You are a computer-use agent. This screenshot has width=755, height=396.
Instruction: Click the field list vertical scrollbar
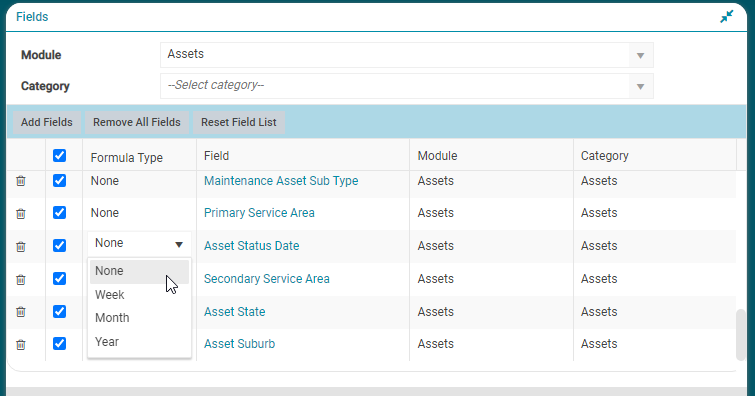(x=741, y=335)
